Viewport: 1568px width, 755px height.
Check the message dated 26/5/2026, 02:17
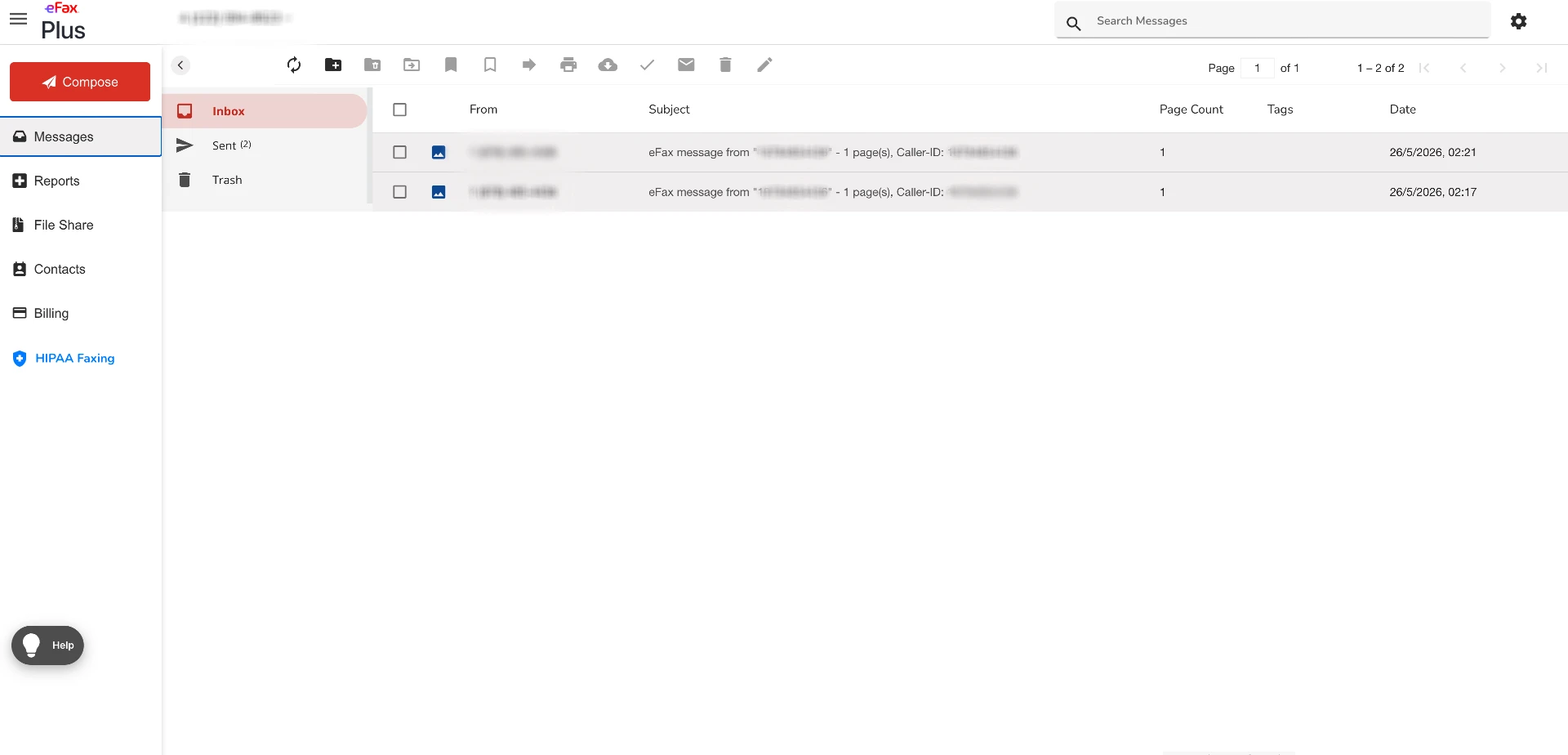(x=400, y=192)
